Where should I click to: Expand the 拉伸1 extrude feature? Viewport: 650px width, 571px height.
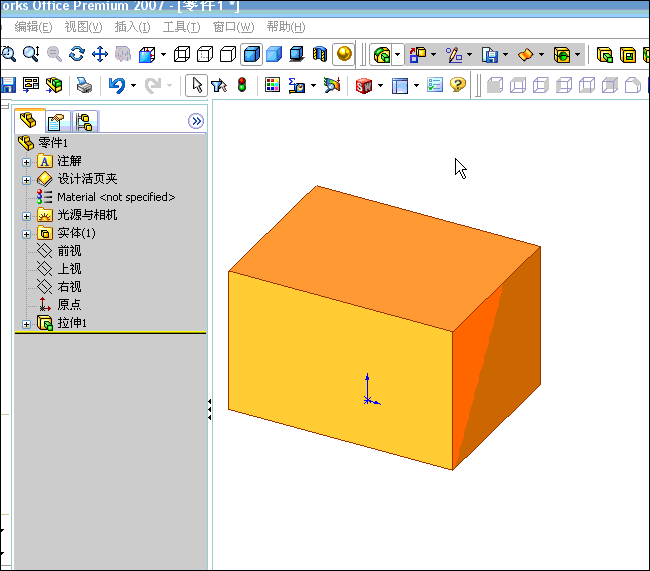point(27,324)
